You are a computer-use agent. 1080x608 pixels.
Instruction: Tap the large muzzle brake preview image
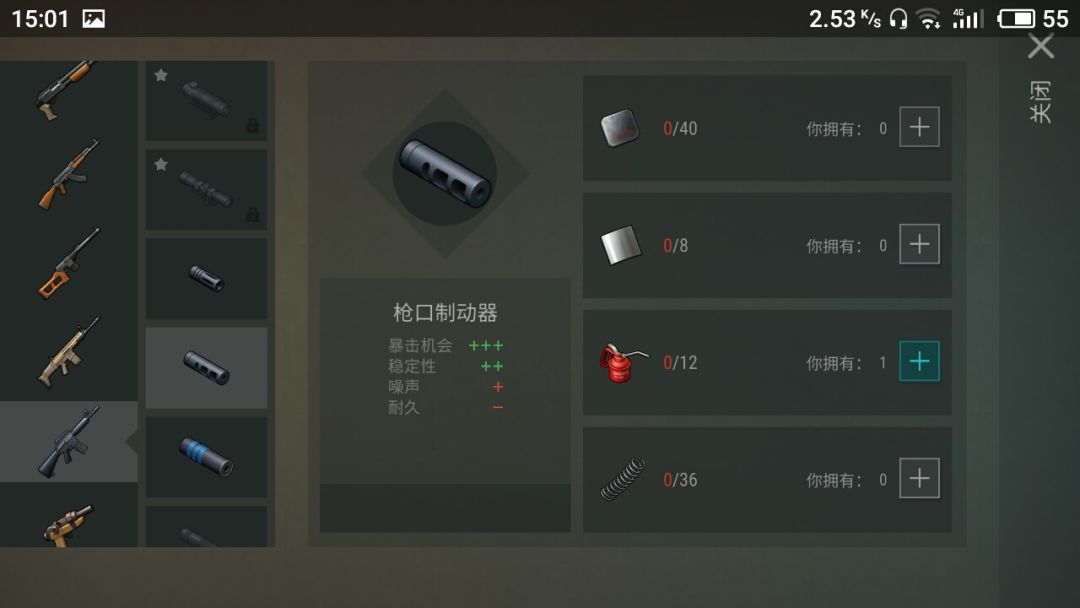[445, 174]
